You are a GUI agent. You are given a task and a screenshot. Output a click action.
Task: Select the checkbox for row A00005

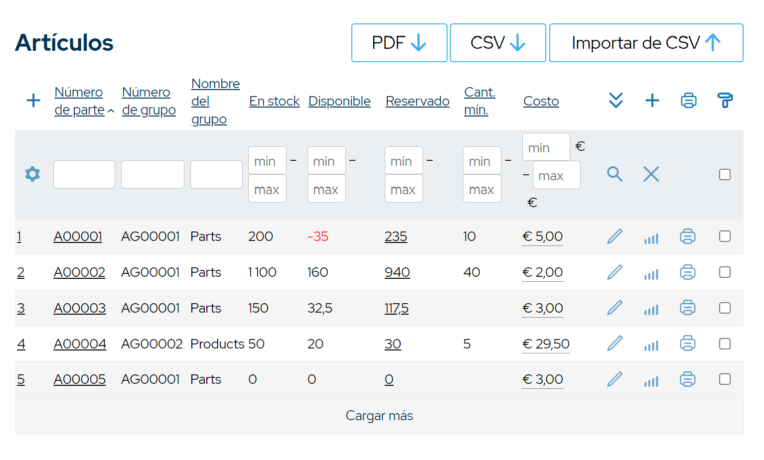point(725,379)
